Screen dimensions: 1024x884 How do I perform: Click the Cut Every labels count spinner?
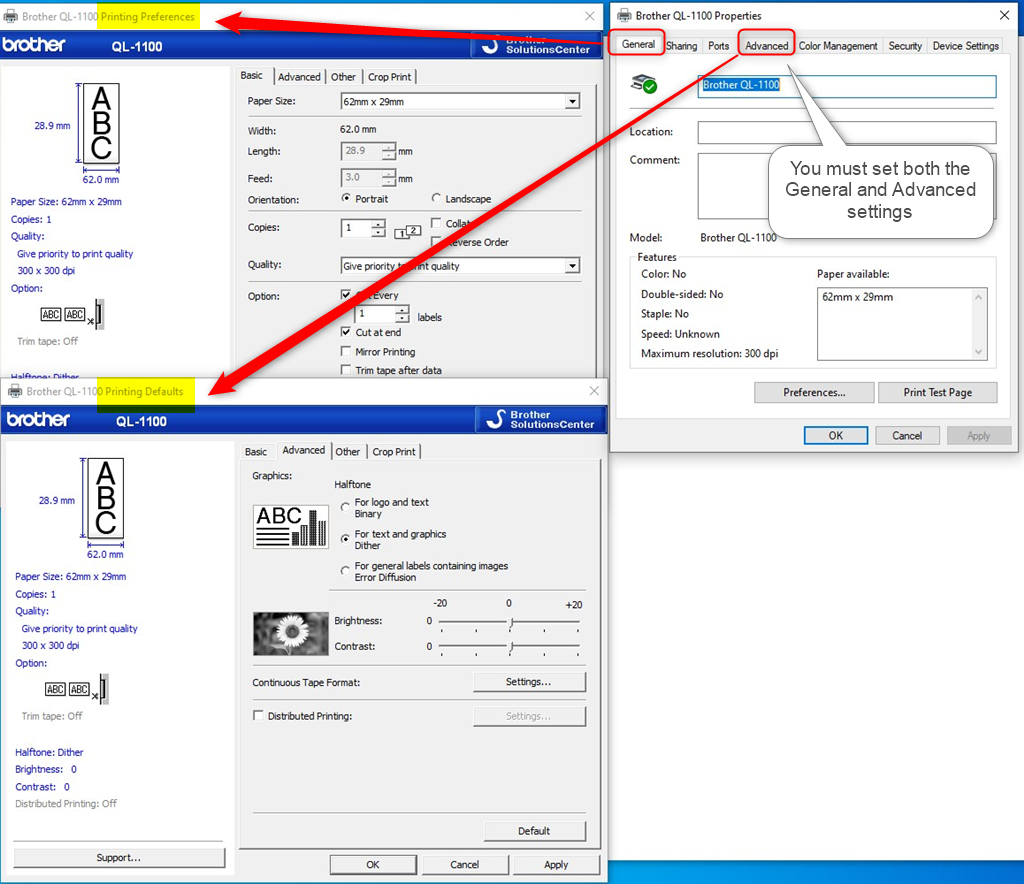point(402,313)
